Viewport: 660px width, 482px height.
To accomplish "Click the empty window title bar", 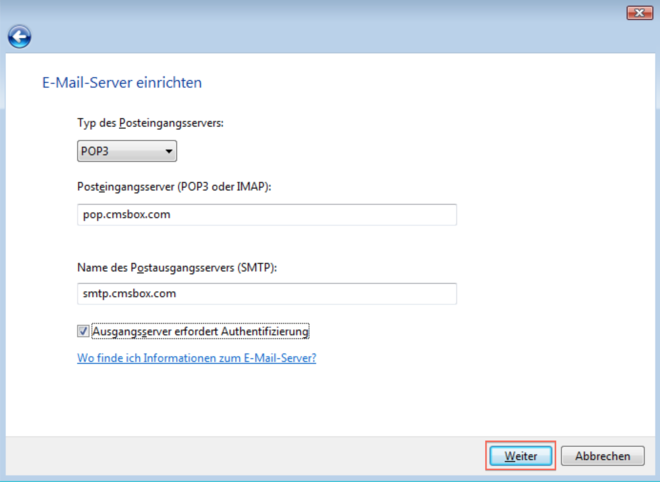I will pyautogui.click(x=300, y=12).
